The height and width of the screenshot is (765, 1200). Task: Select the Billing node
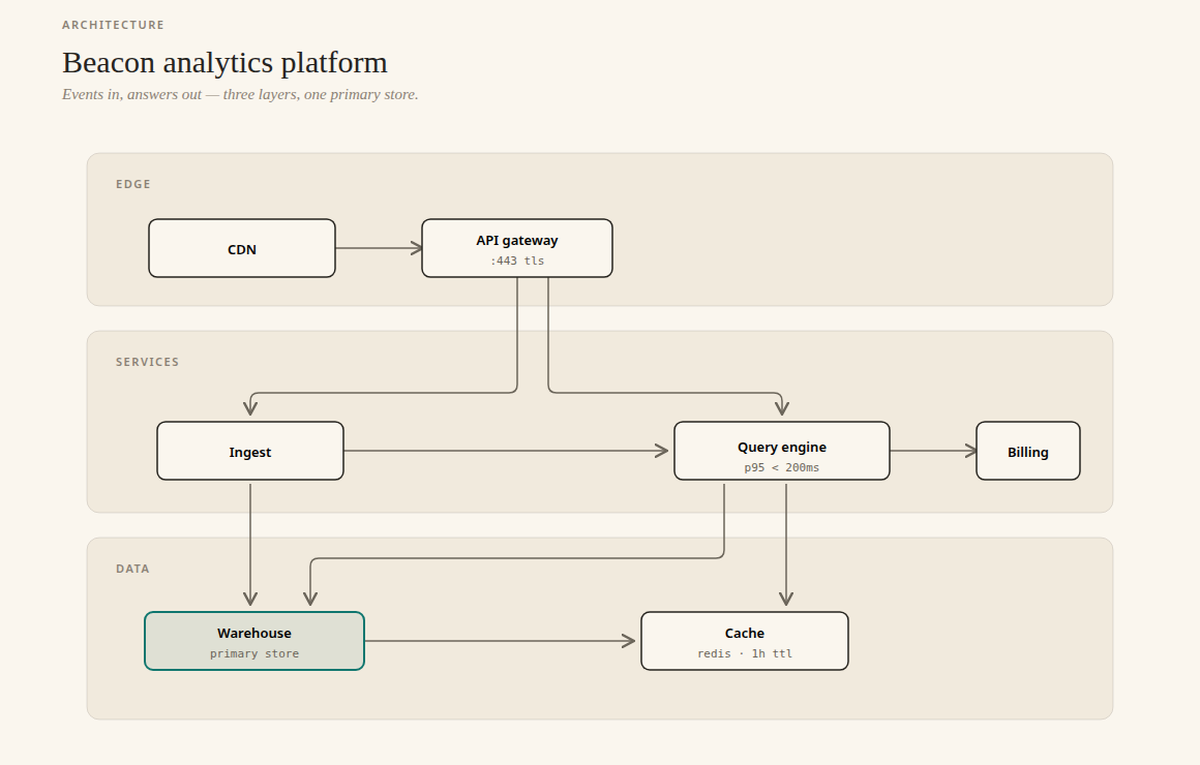point(1028,451)
